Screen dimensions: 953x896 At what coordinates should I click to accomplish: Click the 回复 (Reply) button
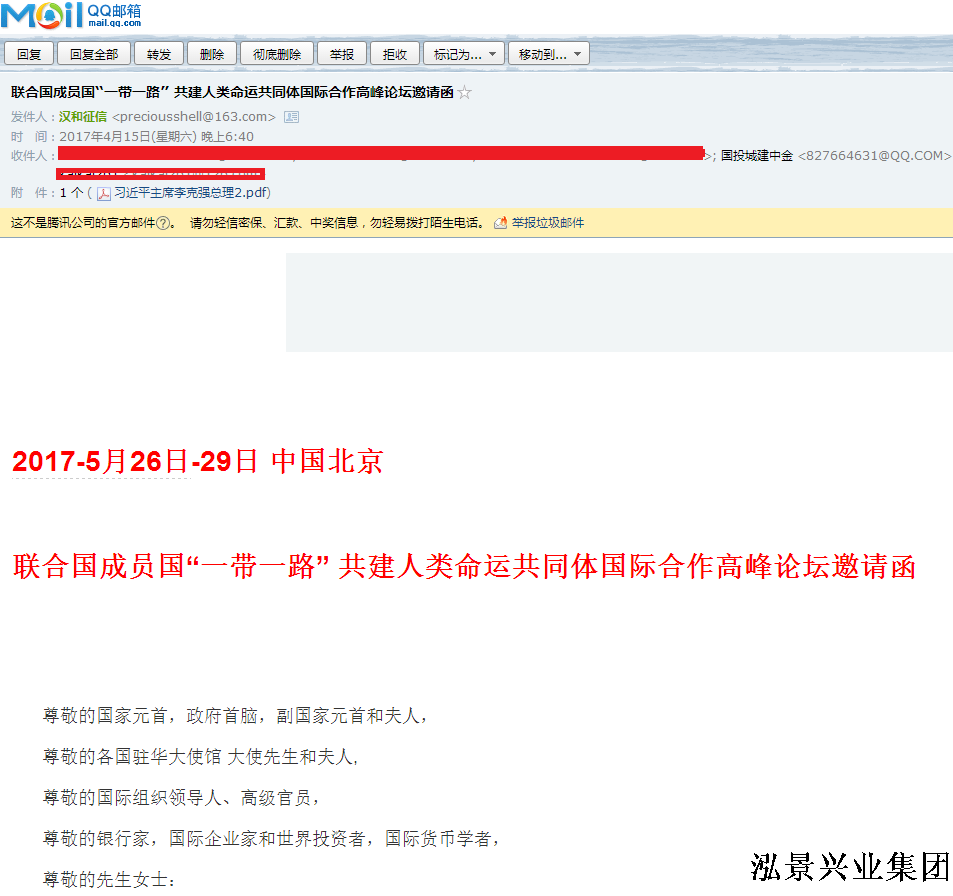[28, 54]
